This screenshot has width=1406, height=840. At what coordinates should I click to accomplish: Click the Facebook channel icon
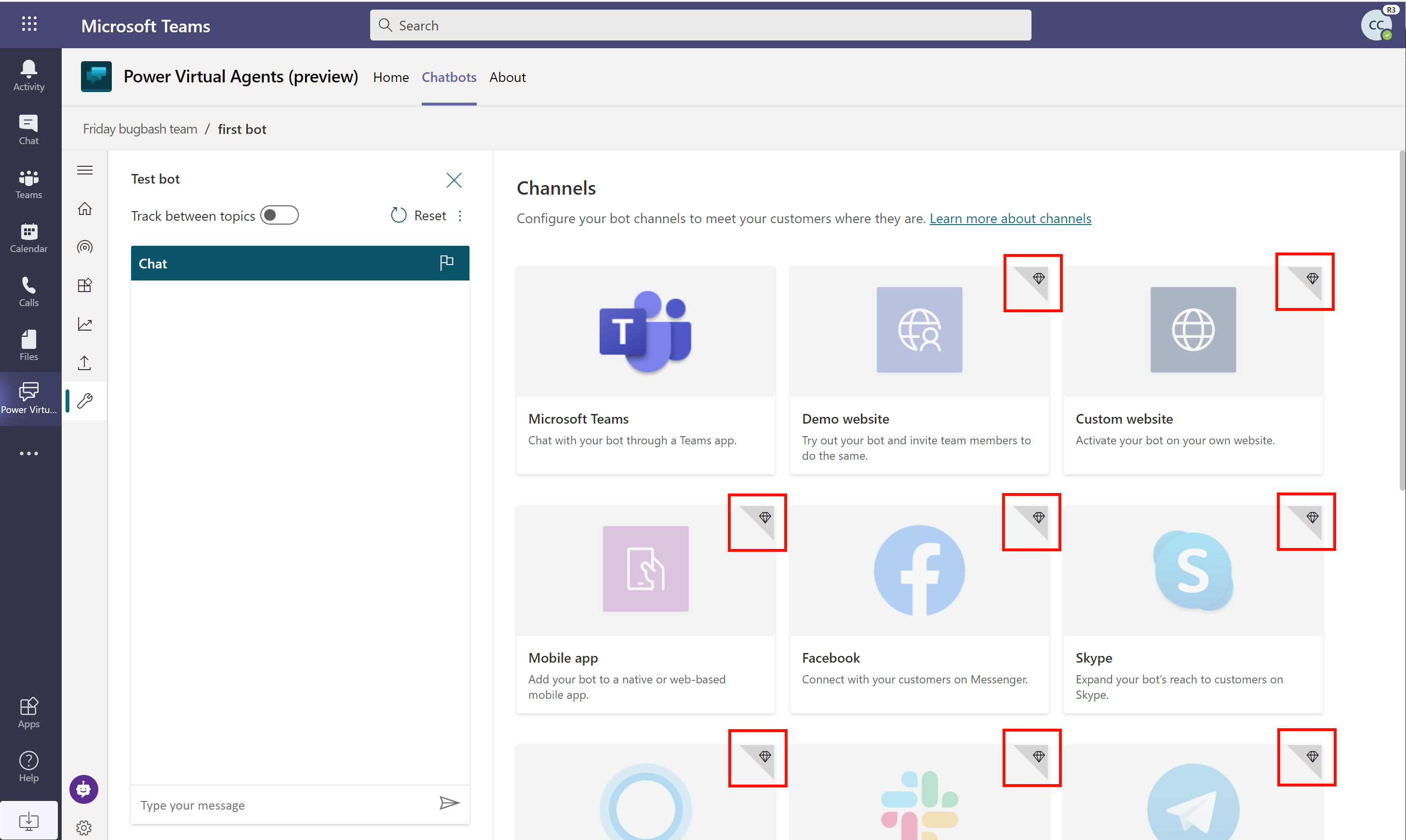[x=919, y=570]
